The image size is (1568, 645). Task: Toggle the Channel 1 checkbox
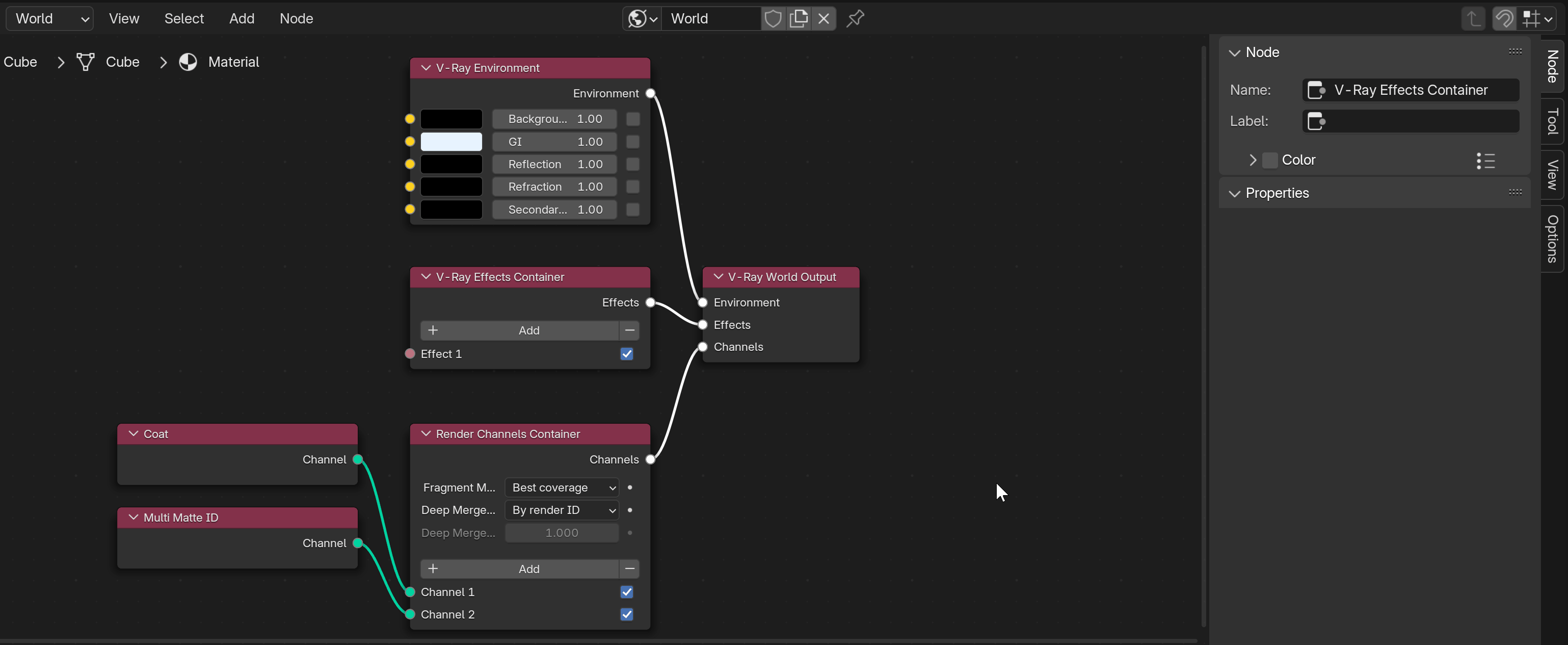(626, 592)
